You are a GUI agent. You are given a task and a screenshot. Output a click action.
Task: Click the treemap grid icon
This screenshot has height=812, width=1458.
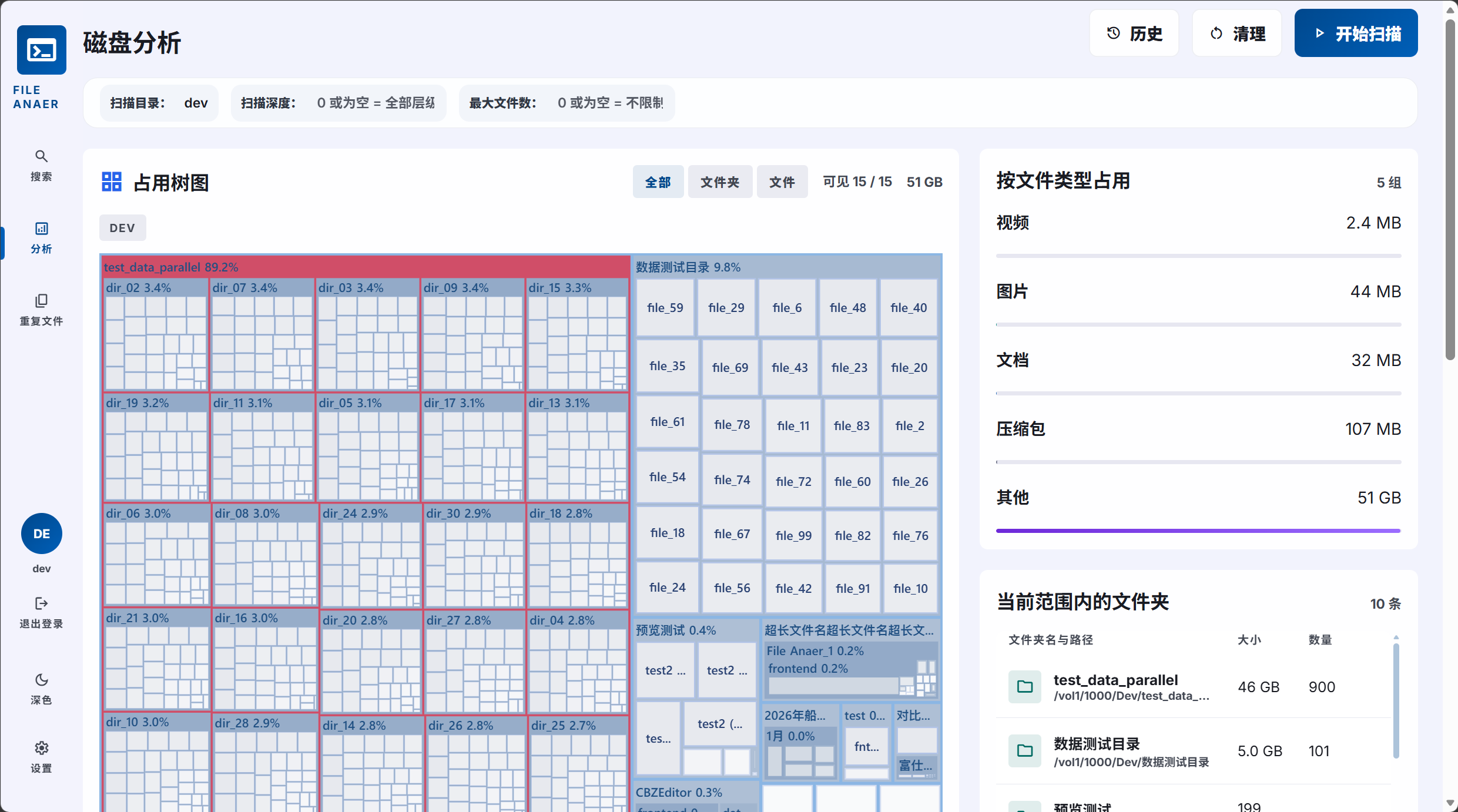click(112, 182)
